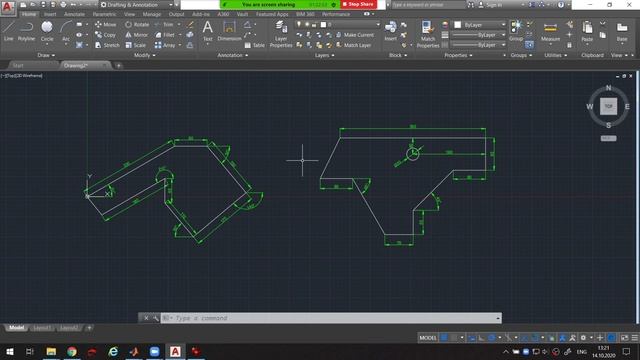This screenshot has height=360, width=640.
Task: Activate the Stretch command
Action: coord(107,45)
